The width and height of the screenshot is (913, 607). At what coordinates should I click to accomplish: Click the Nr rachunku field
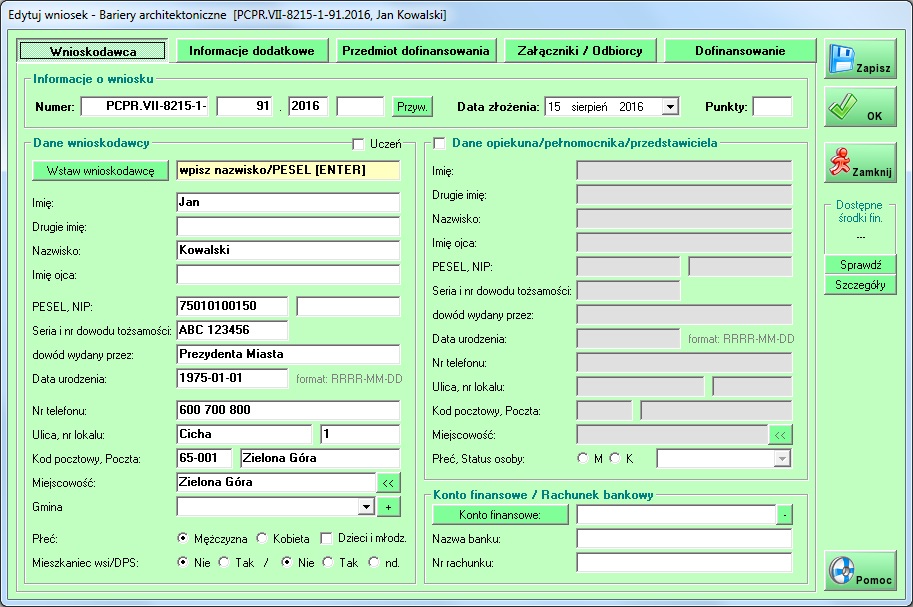click(684, 563)
